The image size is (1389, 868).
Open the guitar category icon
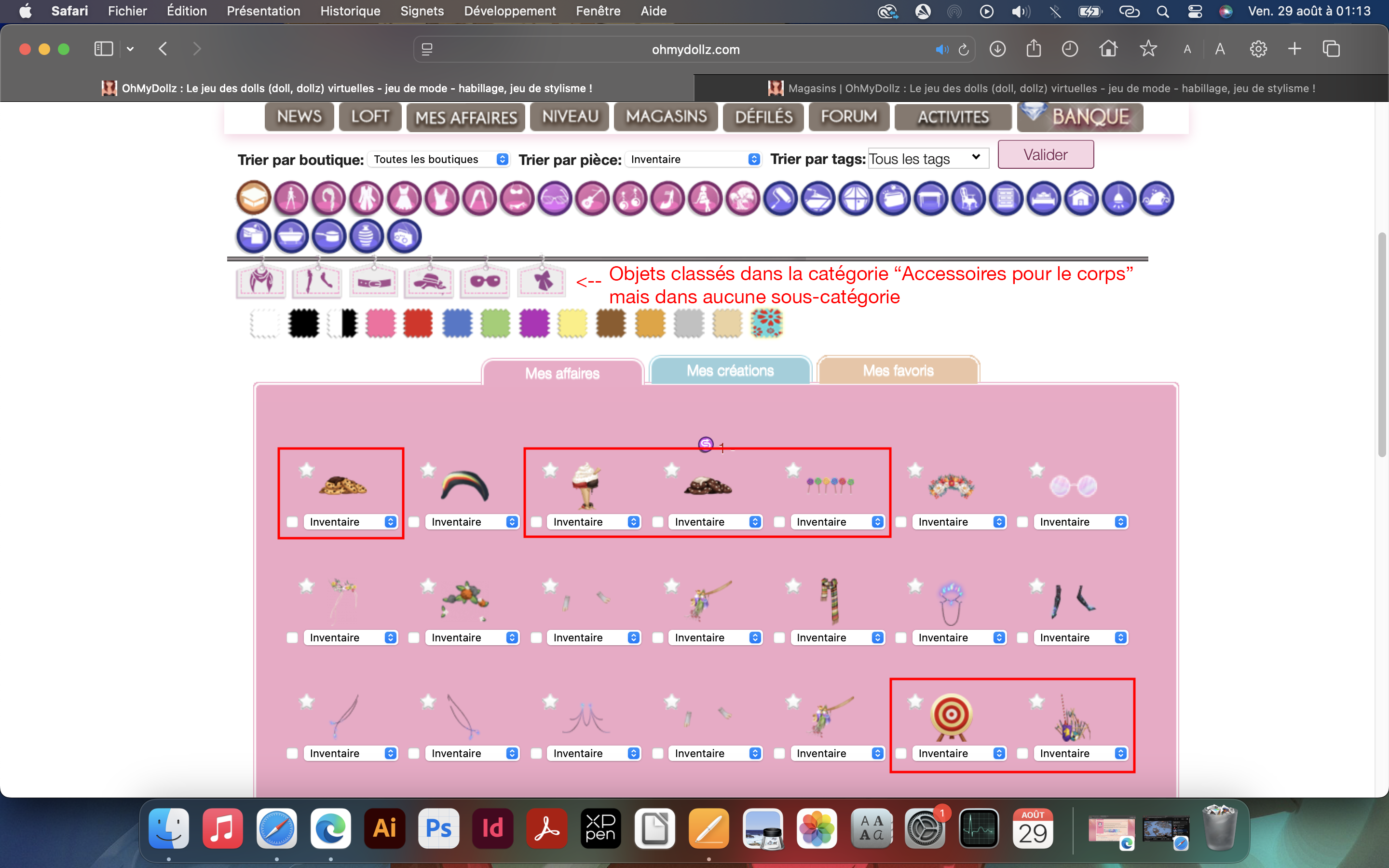point(592,199)
